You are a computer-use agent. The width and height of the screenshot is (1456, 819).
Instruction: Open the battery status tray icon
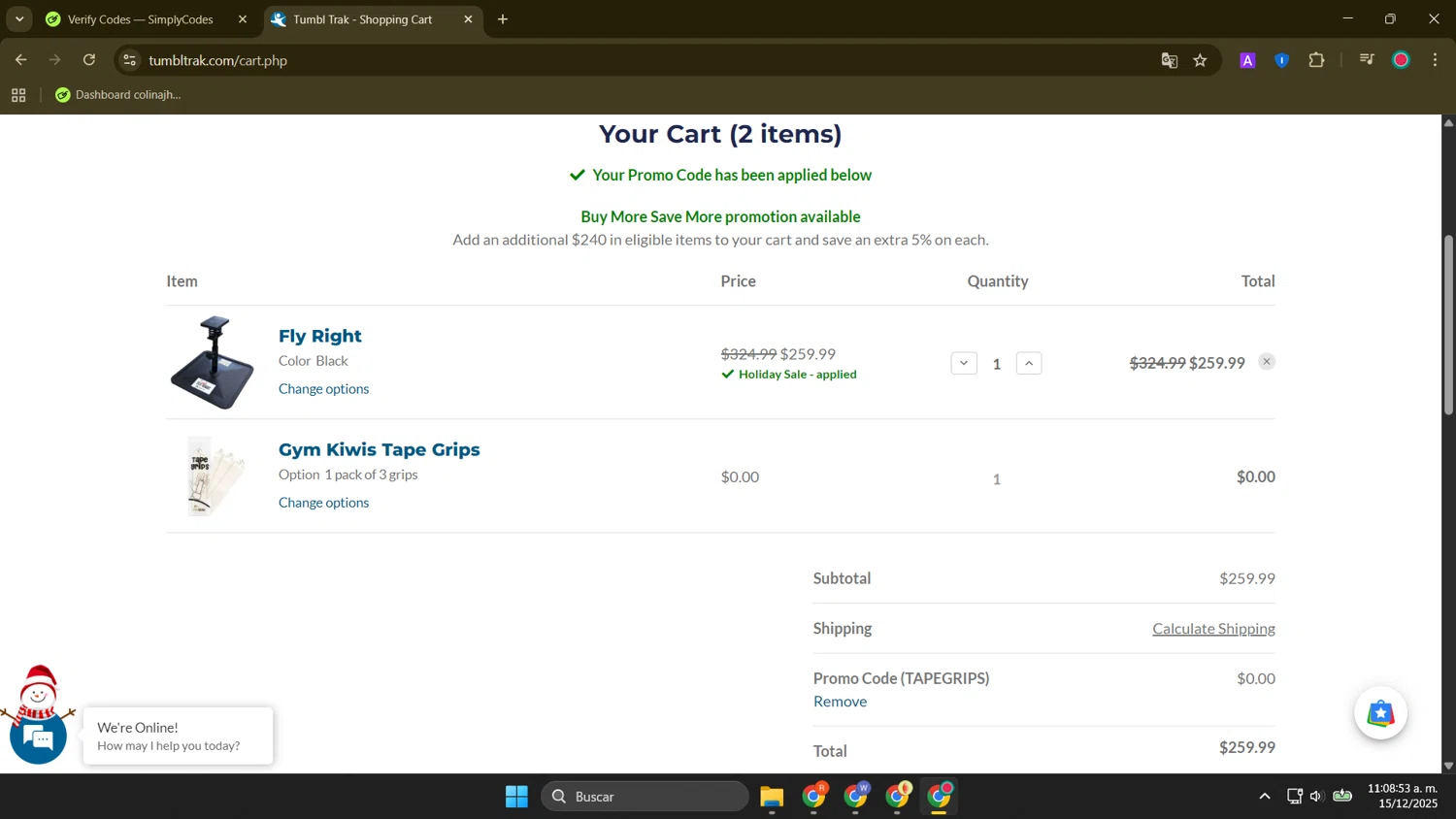(x=1342, y=797)
